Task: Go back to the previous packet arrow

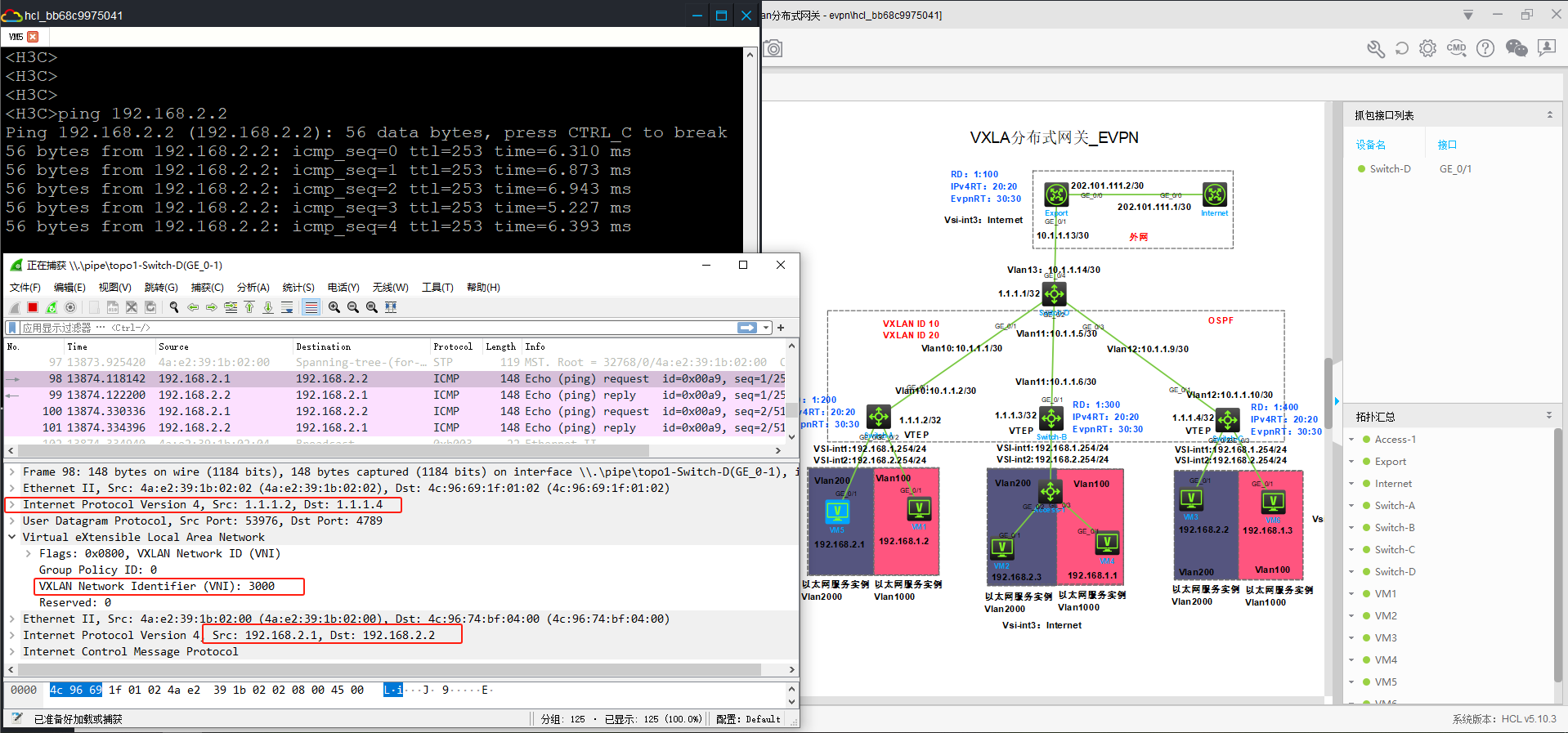Action: click(x=193, y=307)
